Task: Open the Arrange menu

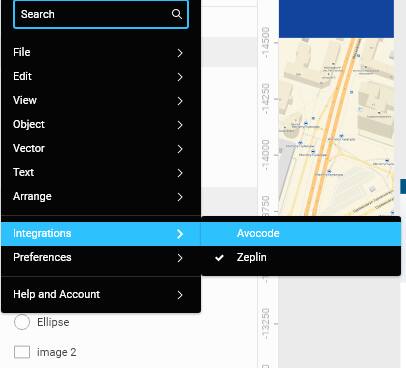Action: pos(101,196)
